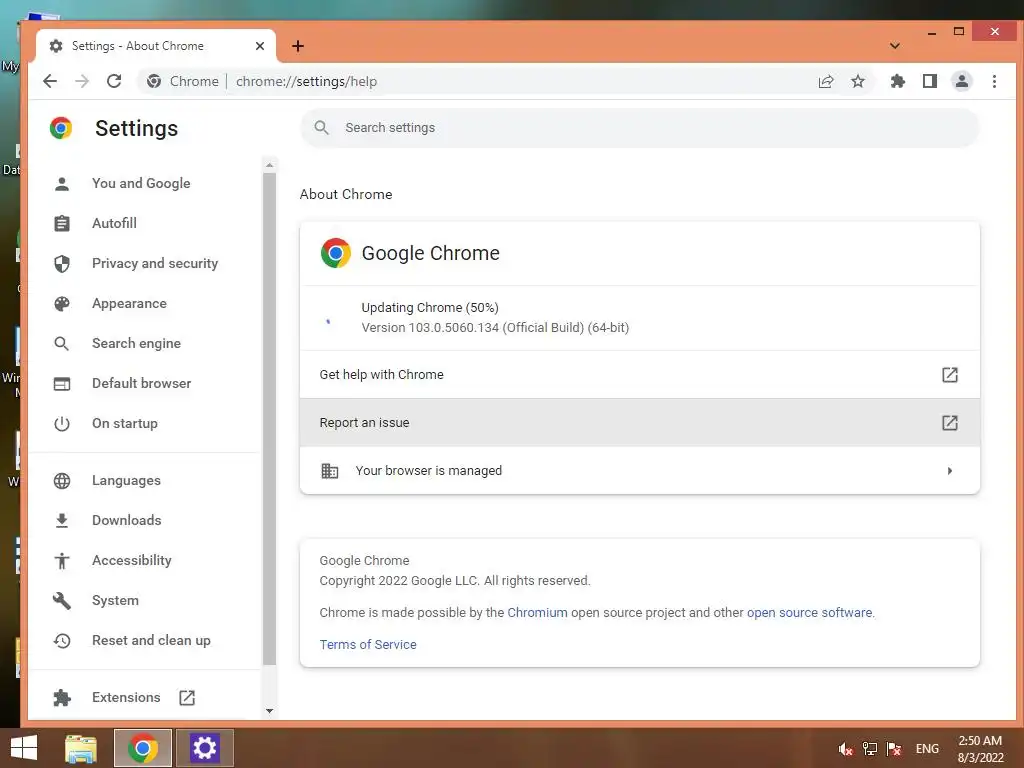This screenshot has width=1024, height=768.
Task: Click the shield icon beside Privacy and security
Action: coord(62,263)
